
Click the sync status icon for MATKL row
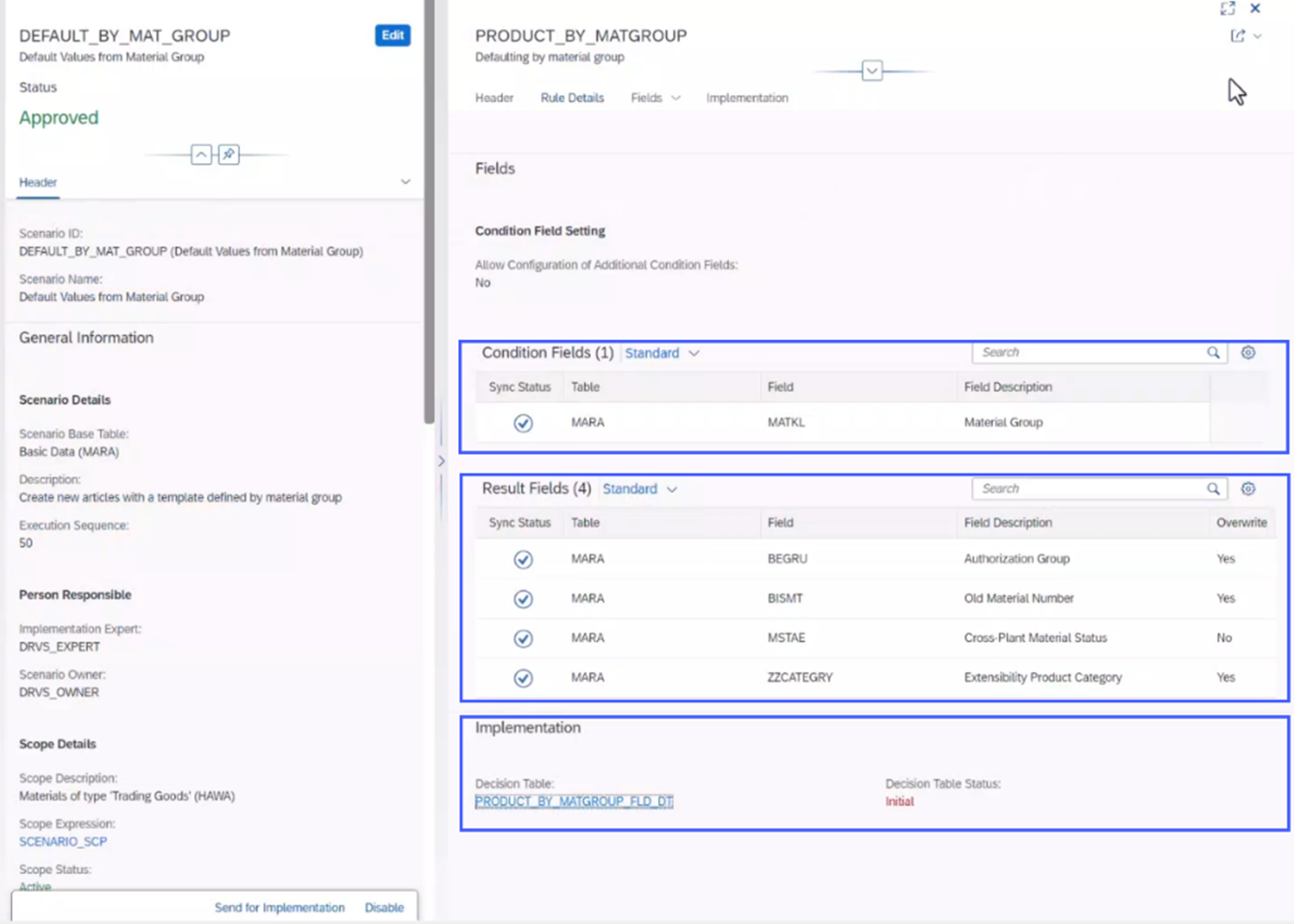[522, 422]
